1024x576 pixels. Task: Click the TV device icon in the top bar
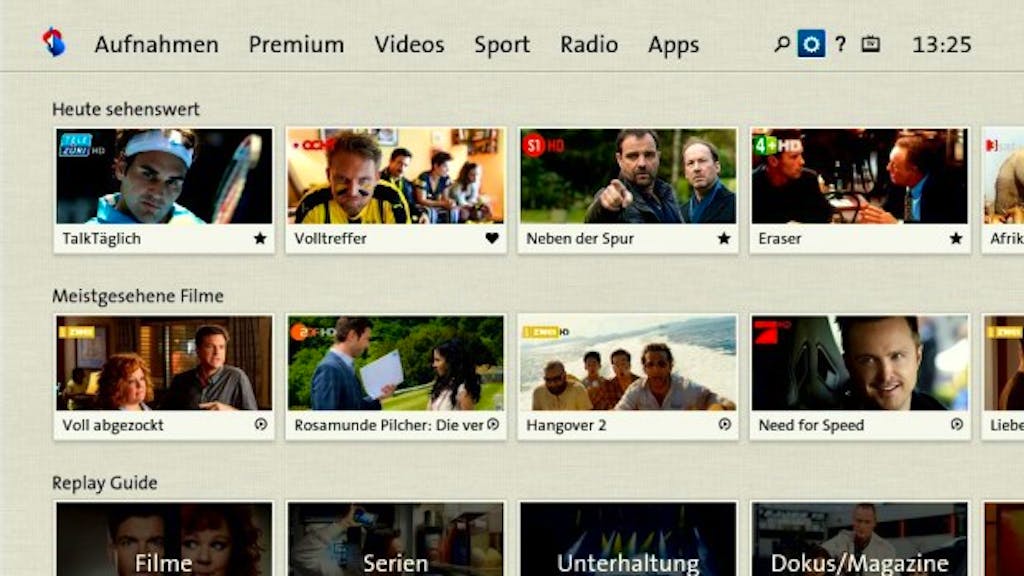(x=868, y=44)
